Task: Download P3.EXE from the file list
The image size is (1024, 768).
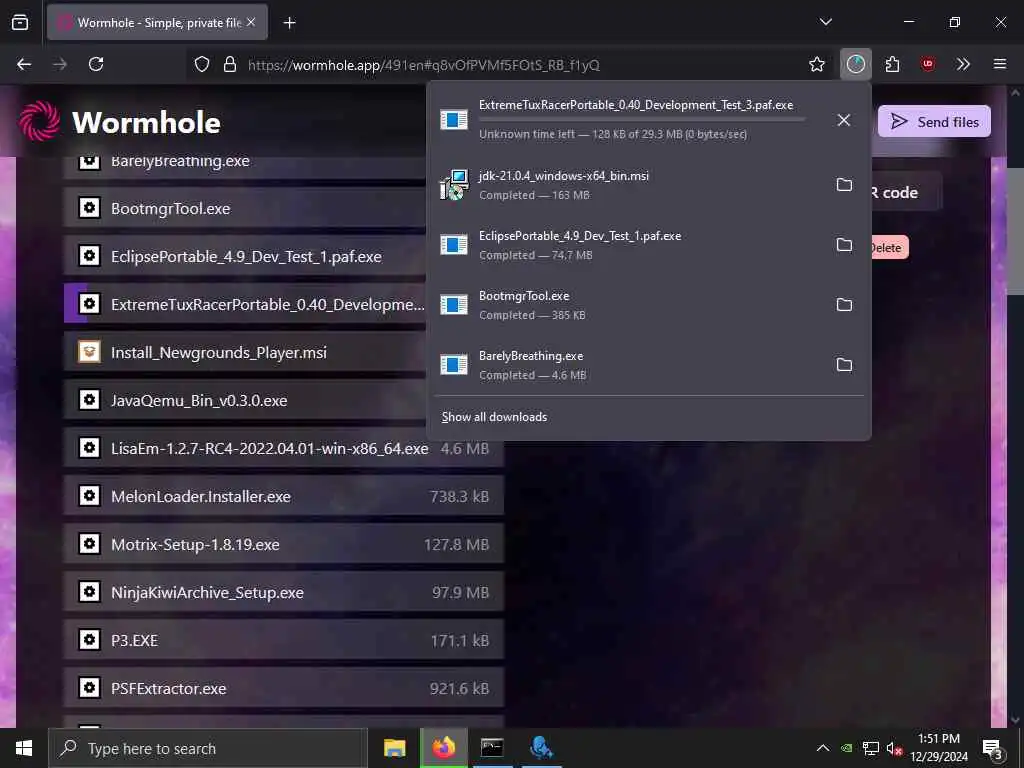Action: point(284,641)
